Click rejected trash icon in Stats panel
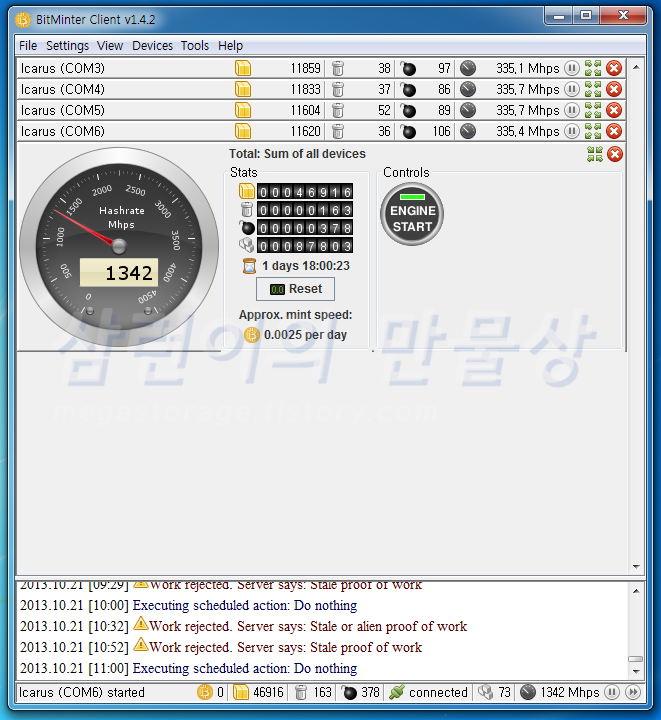Screen dimensions: 661x720 (x=247, y=209)
